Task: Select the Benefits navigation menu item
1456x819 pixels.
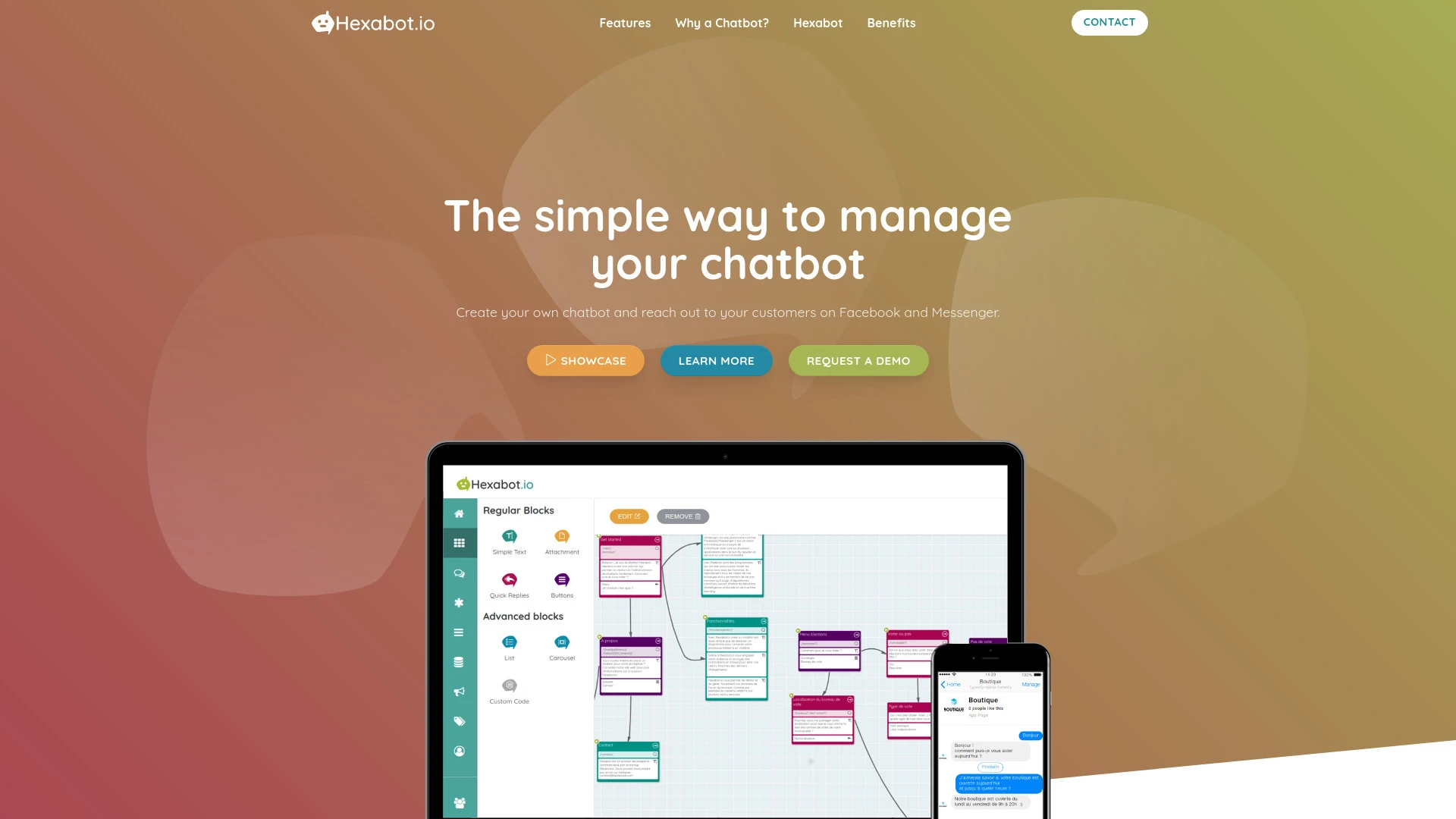Action: 891,23
